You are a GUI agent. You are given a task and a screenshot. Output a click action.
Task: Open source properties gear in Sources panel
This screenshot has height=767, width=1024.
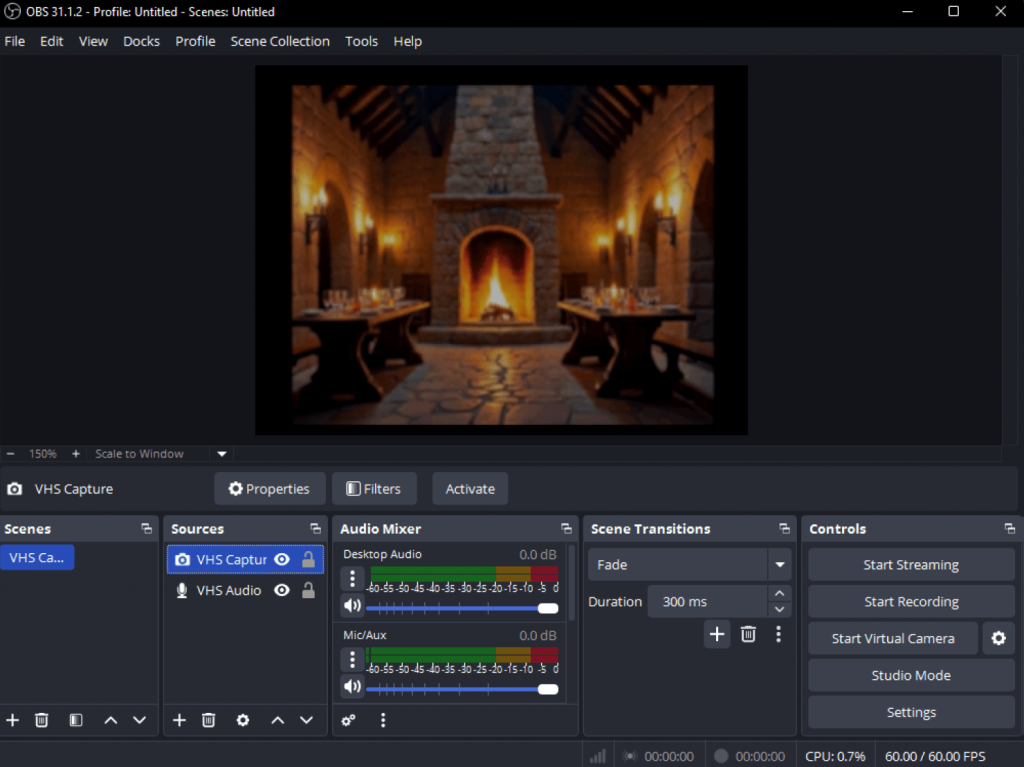click(242, 720)
